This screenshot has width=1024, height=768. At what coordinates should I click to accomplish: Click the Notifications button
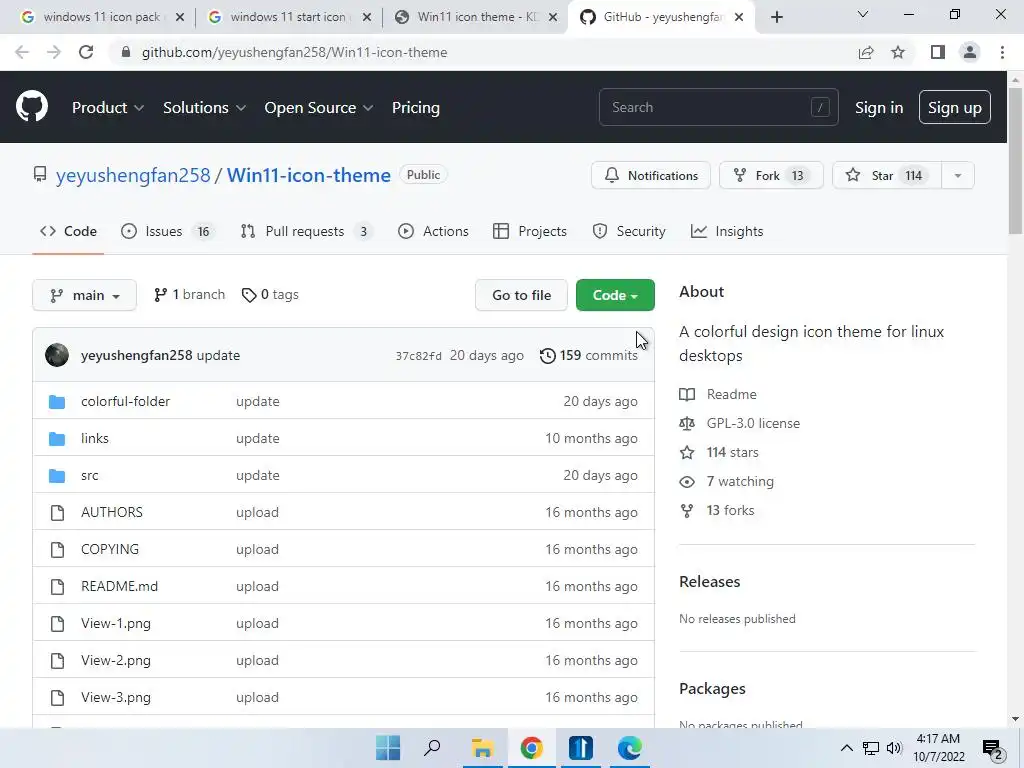pos(650,176)
